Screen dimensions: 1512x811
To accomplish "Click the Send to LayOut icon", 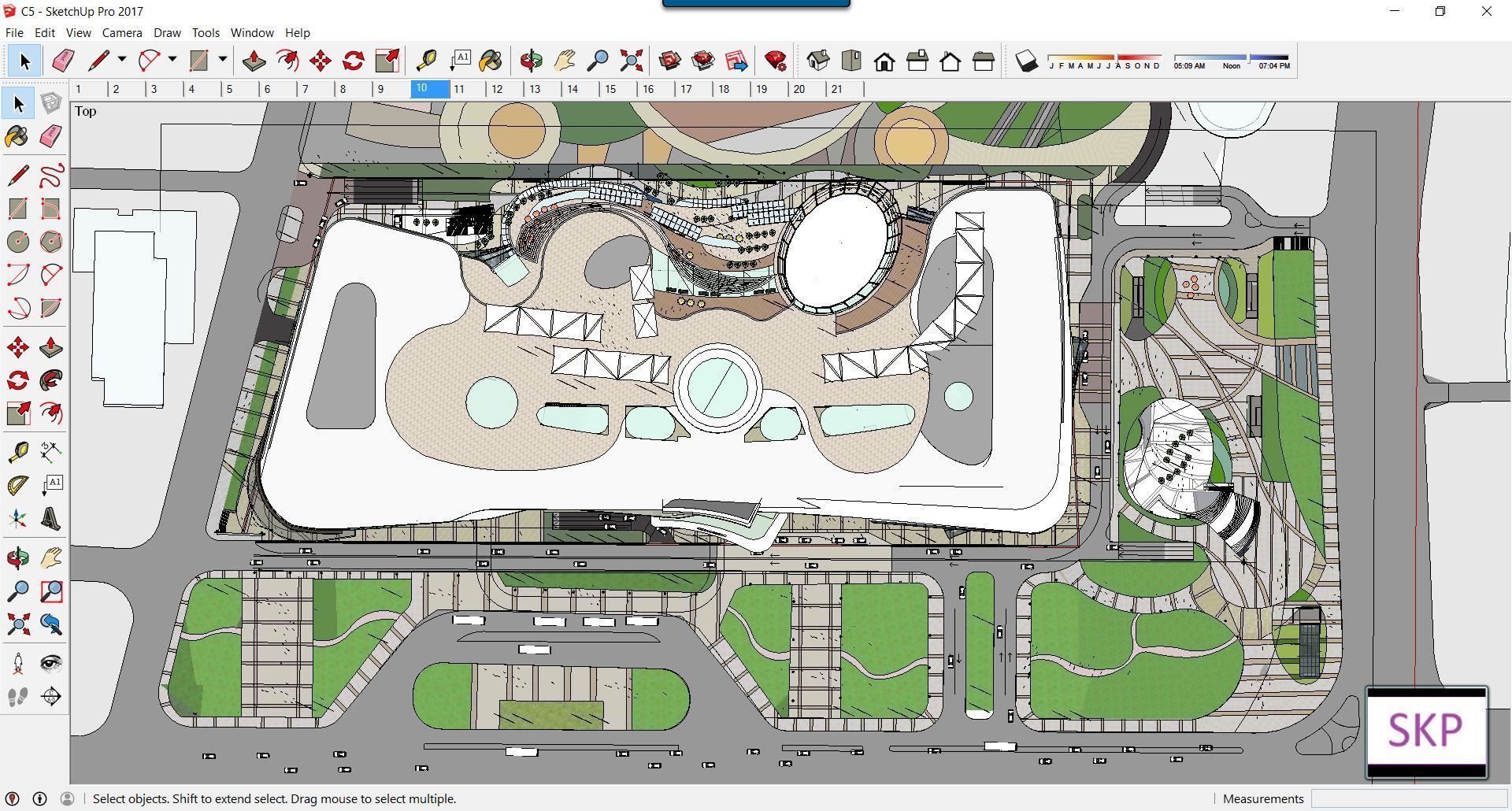I will click(736, 61).
